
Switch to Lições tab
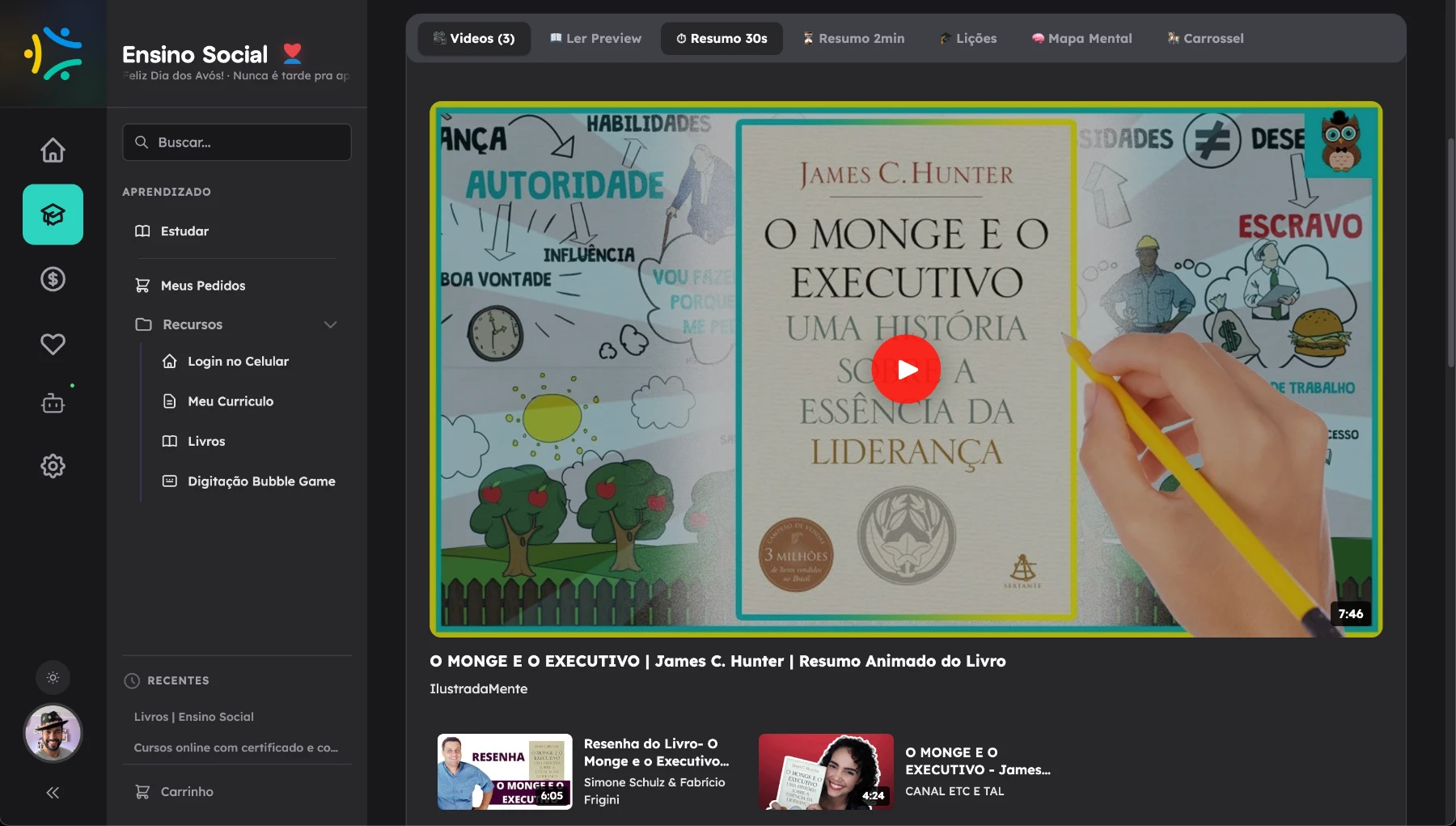pyautogui.click(x=968, y=39)
